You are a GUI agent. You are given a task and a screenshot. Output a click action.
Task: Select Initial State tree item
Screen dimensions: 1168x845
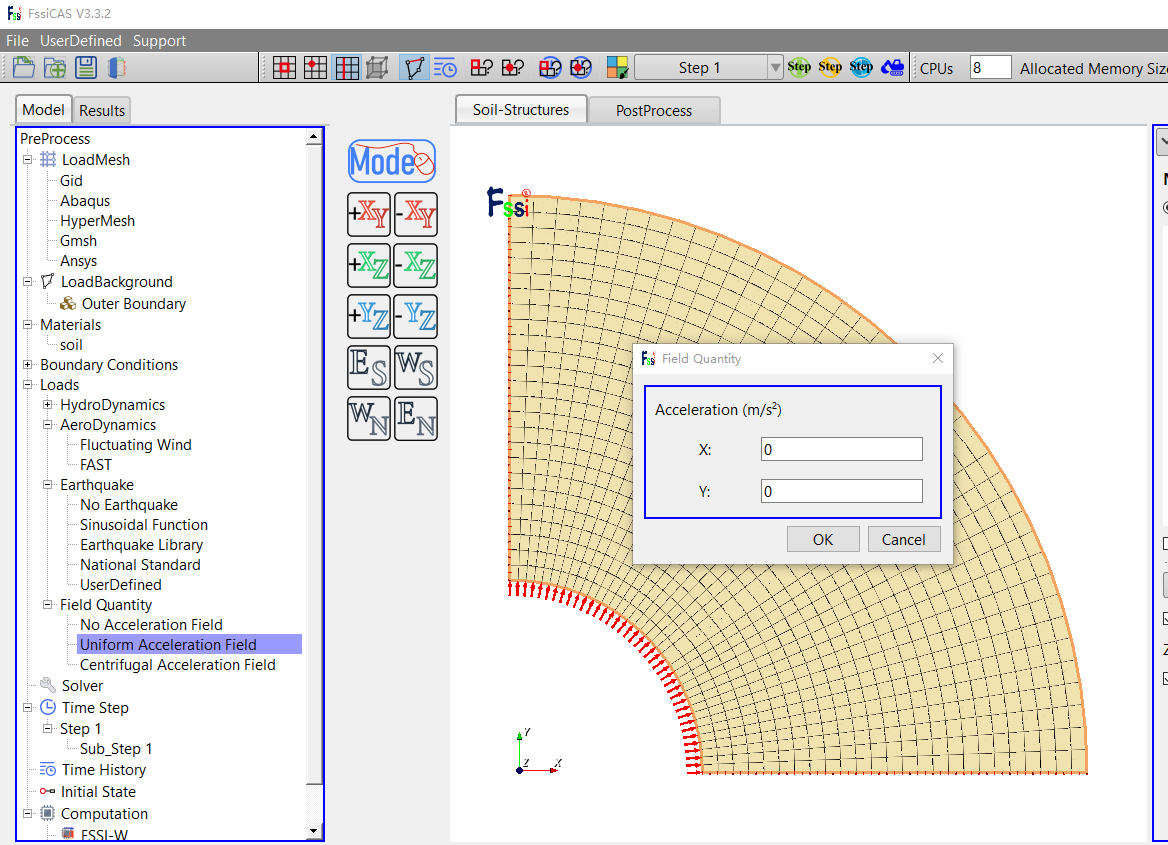click(x=98, y=792)
